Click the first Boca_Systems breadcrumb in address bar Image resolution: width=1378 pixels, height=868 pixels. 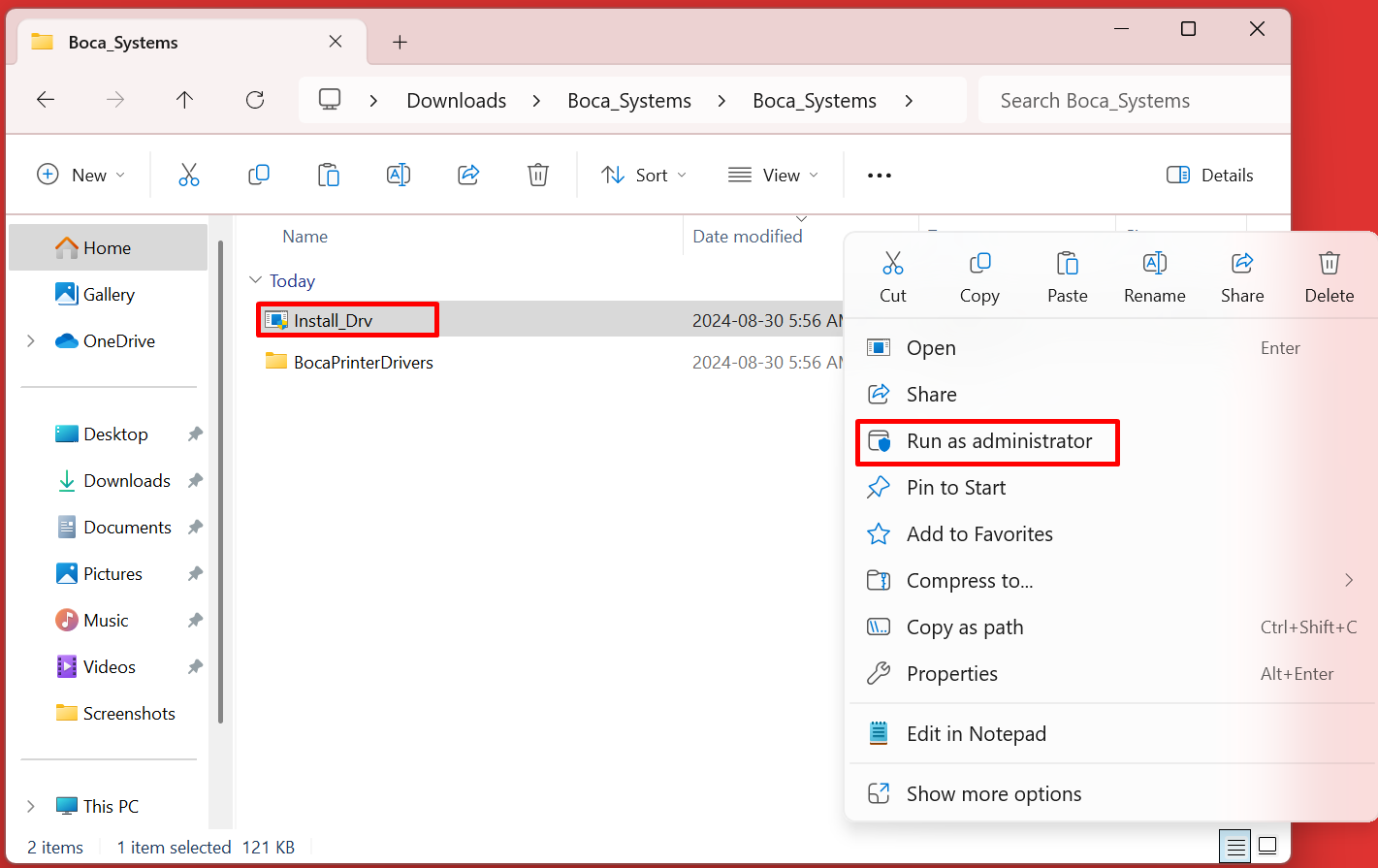[629, 101]
